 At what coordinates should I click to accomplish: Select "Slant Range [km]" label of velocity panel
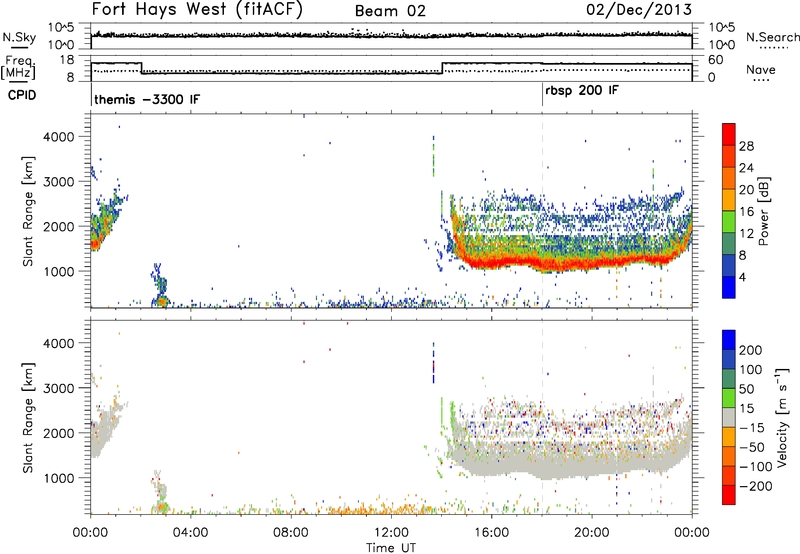pyautogui.click(x=28, y=417)
